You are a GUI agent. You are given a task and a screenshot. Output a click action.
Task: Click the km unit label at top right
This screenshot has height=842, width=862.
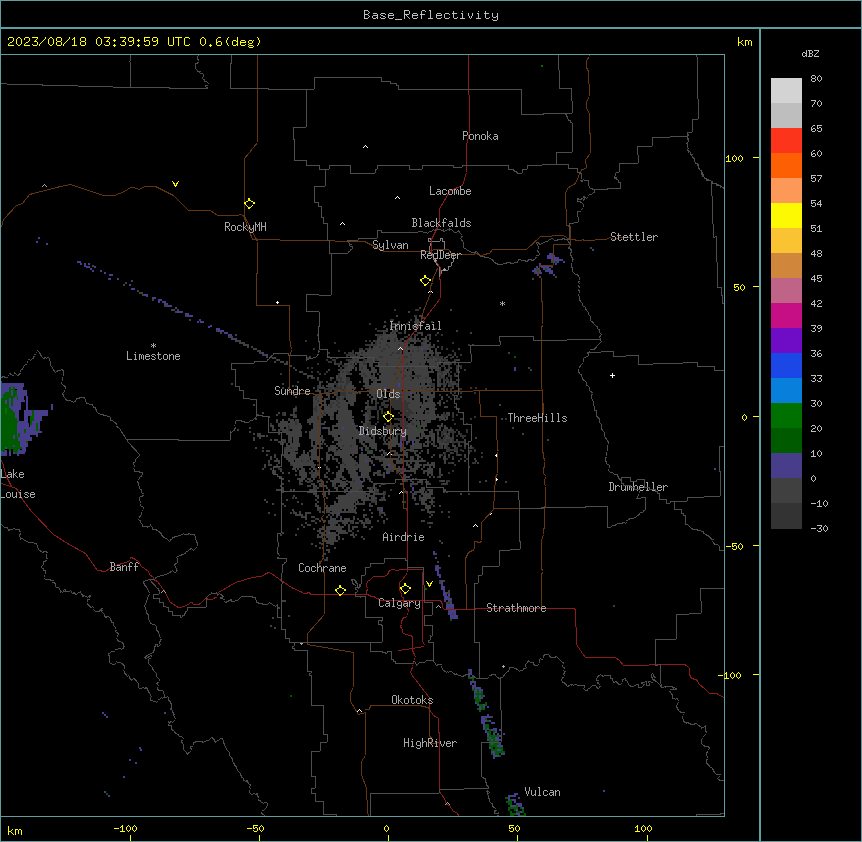pos(745,42)
